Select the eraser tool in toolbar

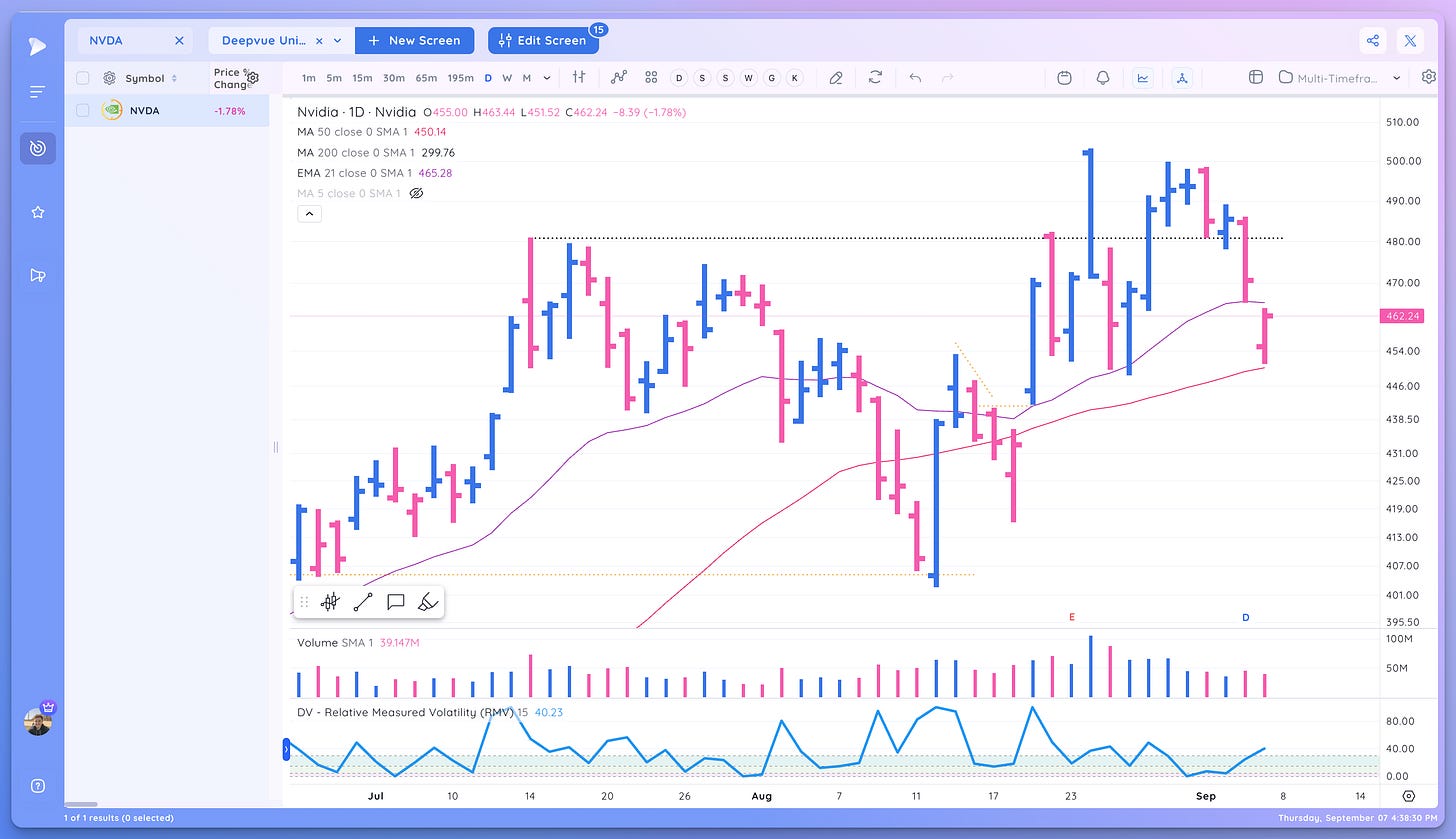[x=836, y=77]
